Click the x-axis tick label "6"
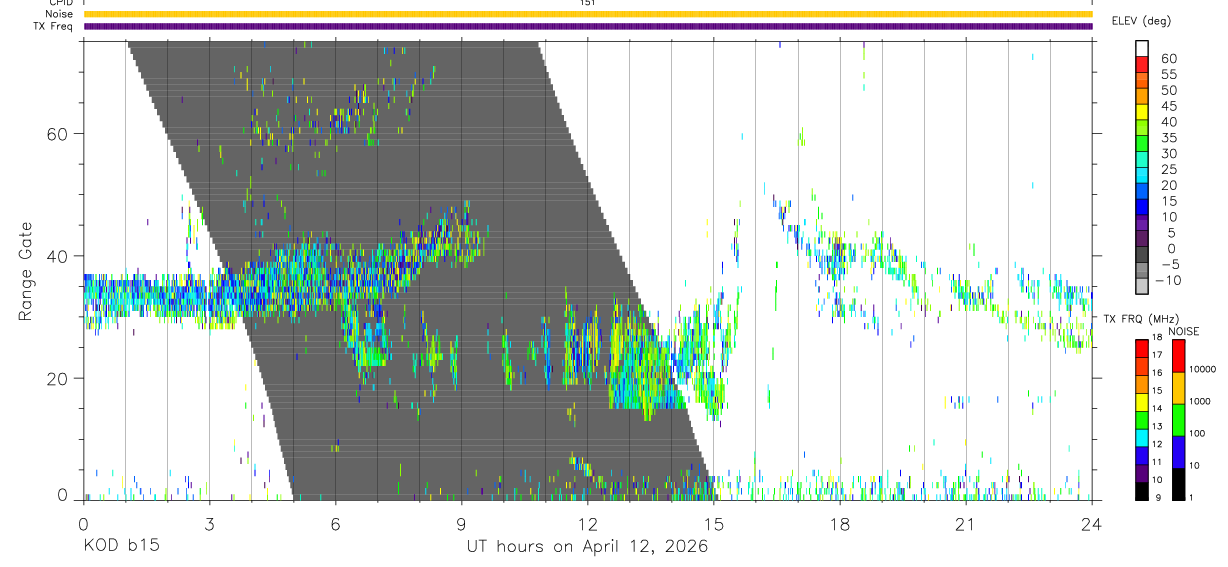 [335, 524]
